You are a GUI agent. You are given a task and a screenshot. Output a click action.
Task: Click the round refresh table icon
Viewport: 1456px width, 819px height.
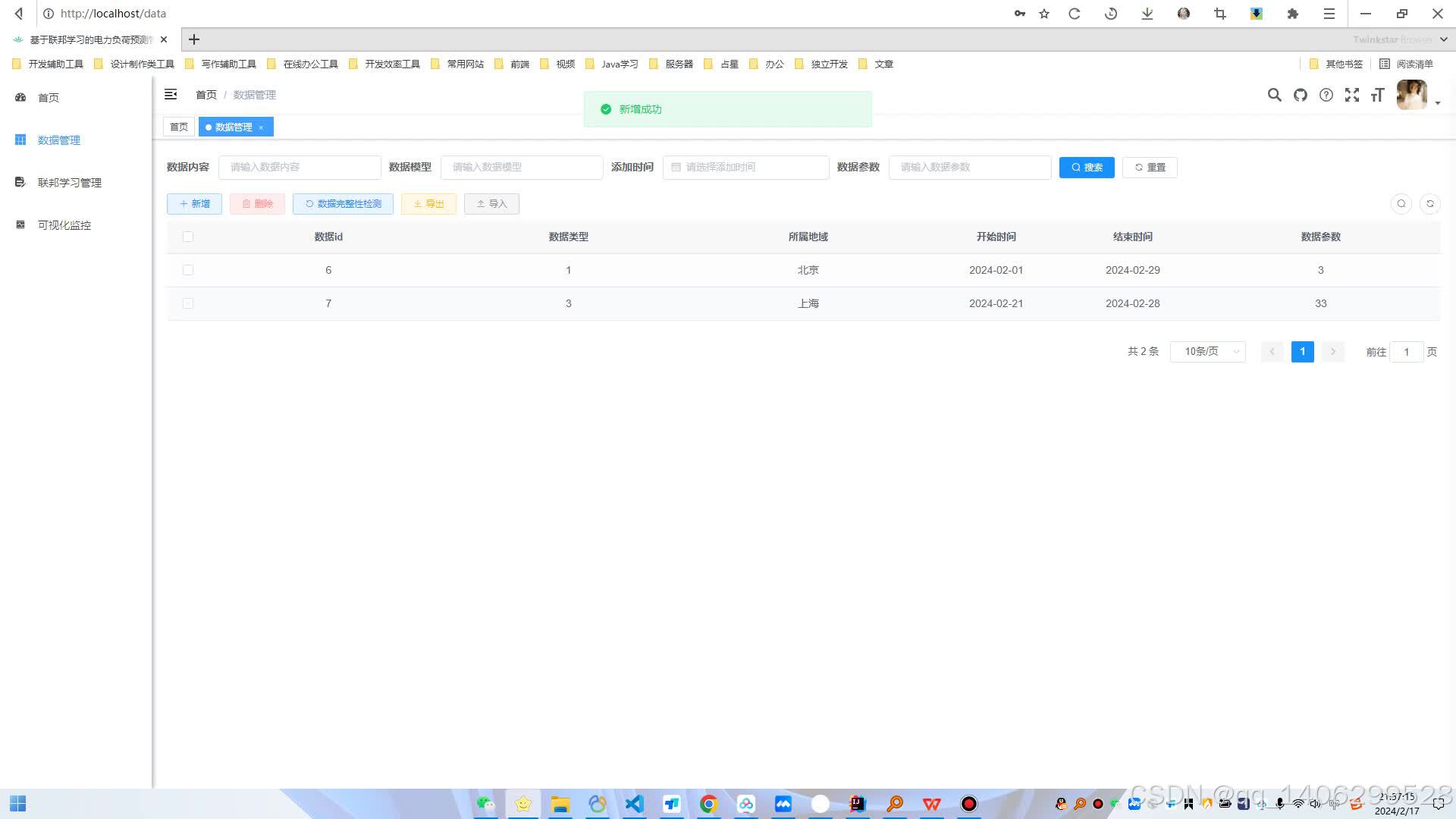pos(1430,203)
